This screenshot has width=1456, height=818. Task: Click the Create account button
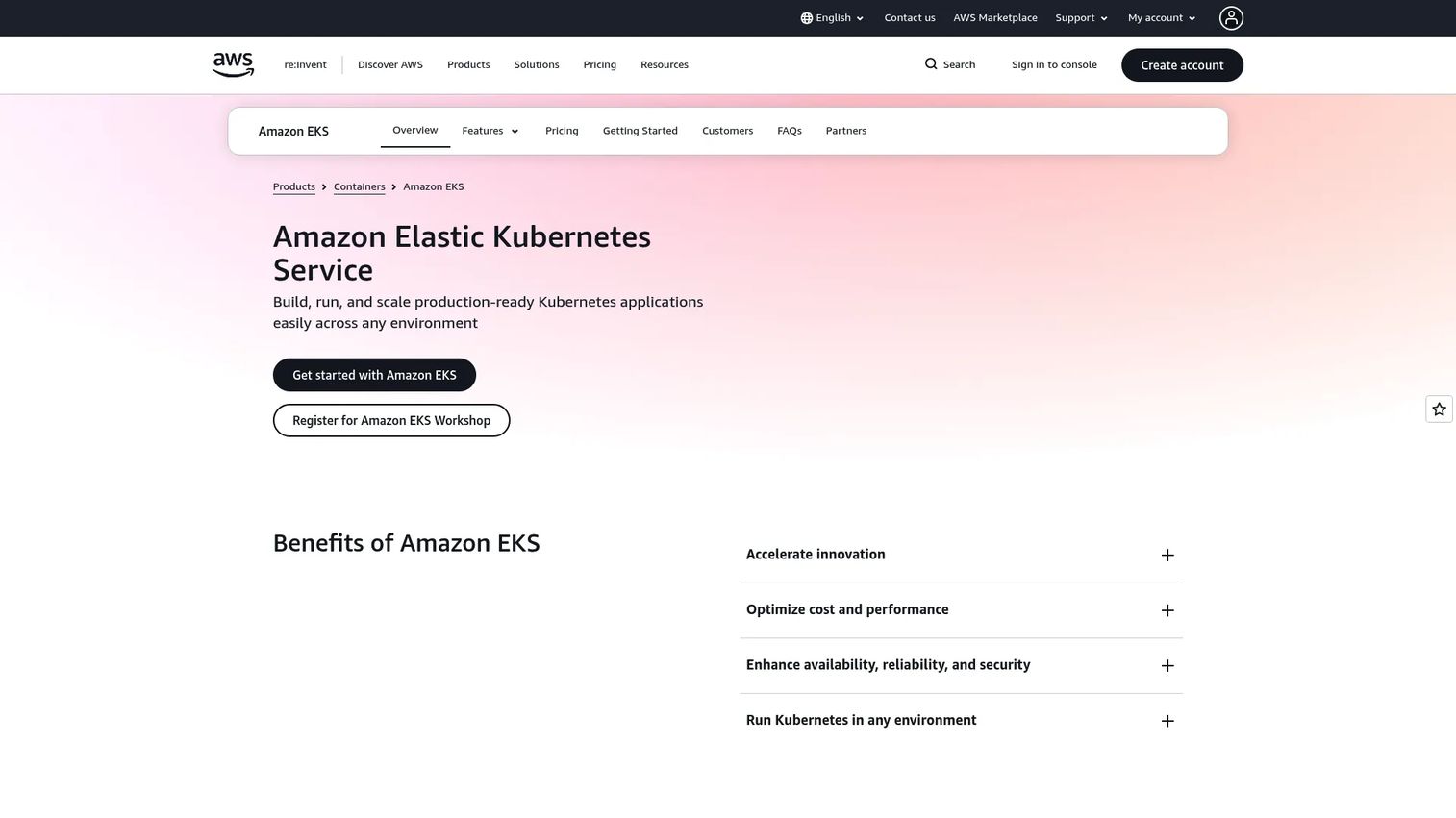1182,65
